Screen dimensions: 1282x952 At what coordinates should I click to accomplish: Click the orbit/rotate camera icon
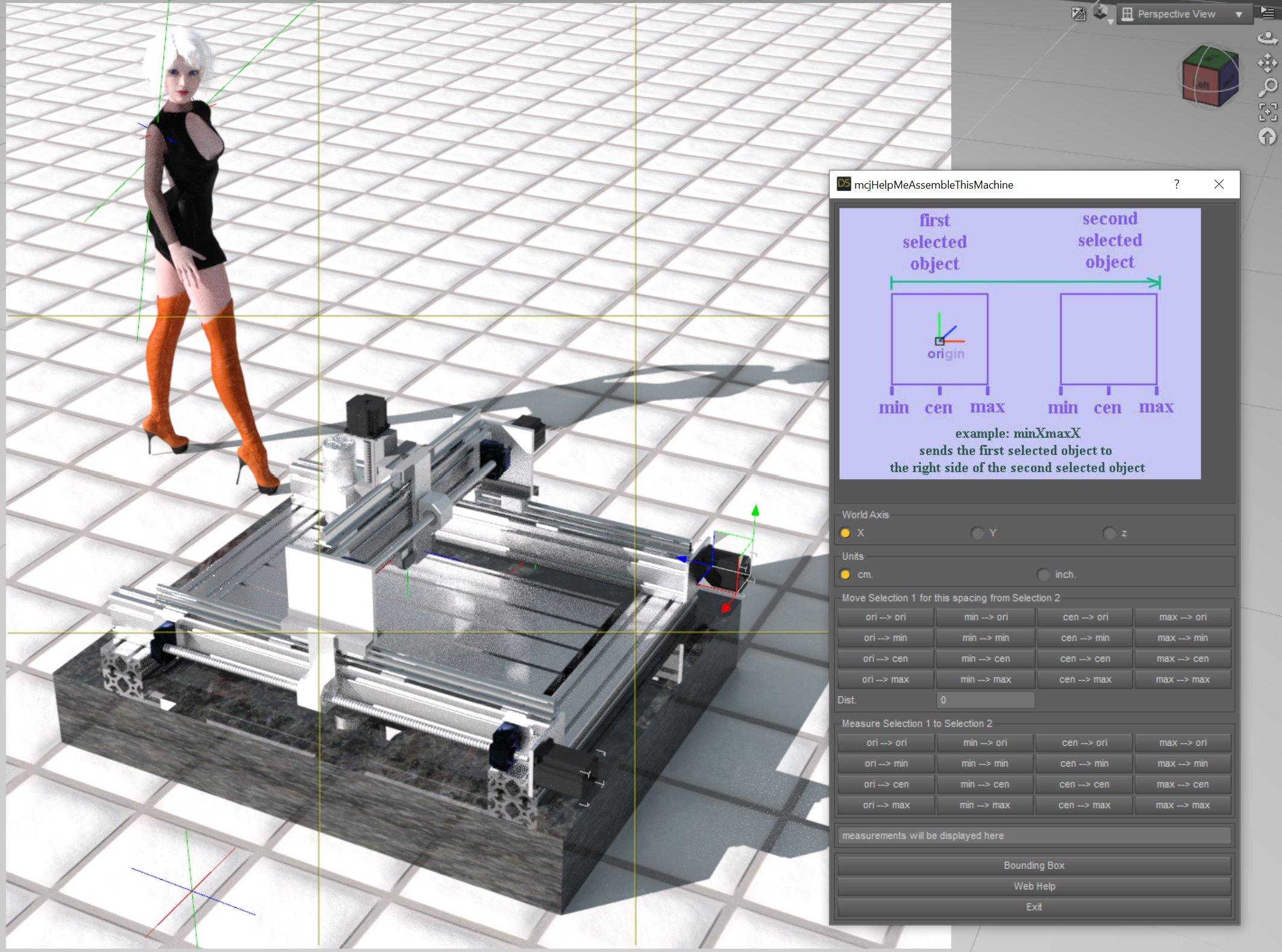[1268, 39]
